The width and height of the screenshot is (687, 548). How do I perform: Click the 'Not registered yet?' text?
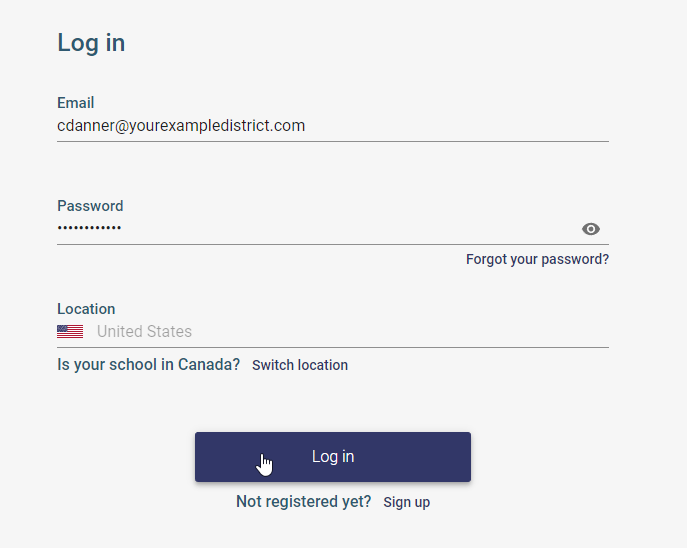pyautogui.click(x=303, y=502)
